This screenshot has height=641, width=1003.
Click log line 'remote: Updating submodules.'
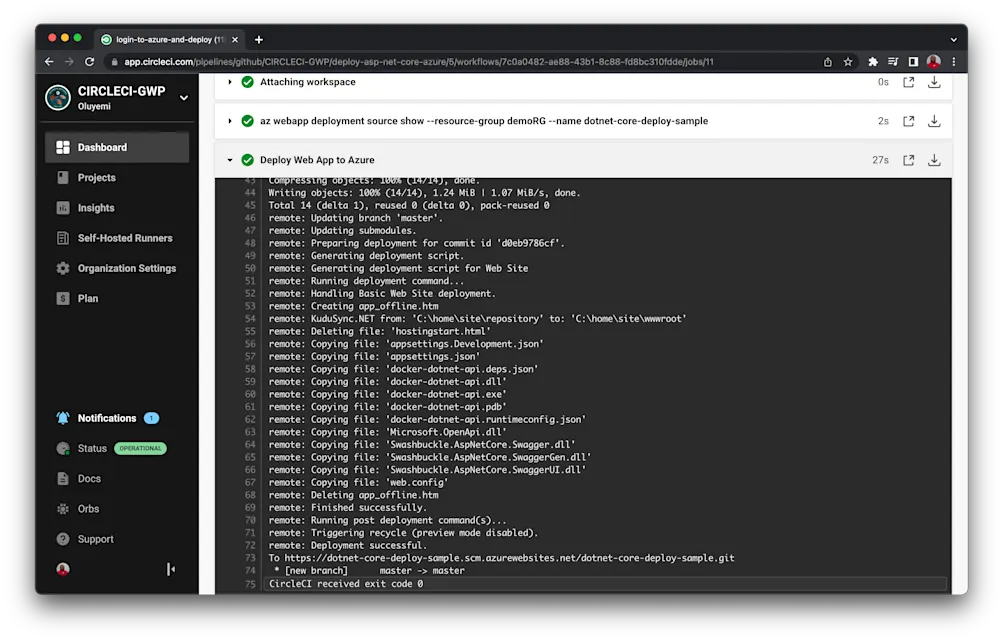[342, 230]
